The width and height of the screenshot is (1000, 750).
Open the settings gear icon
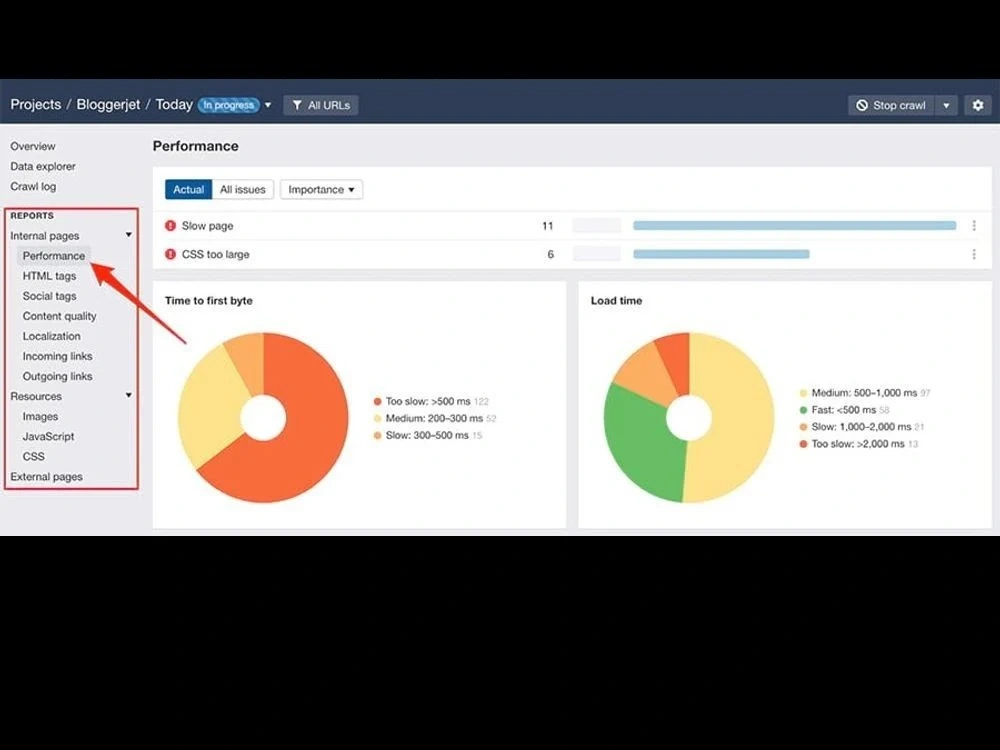978,105
